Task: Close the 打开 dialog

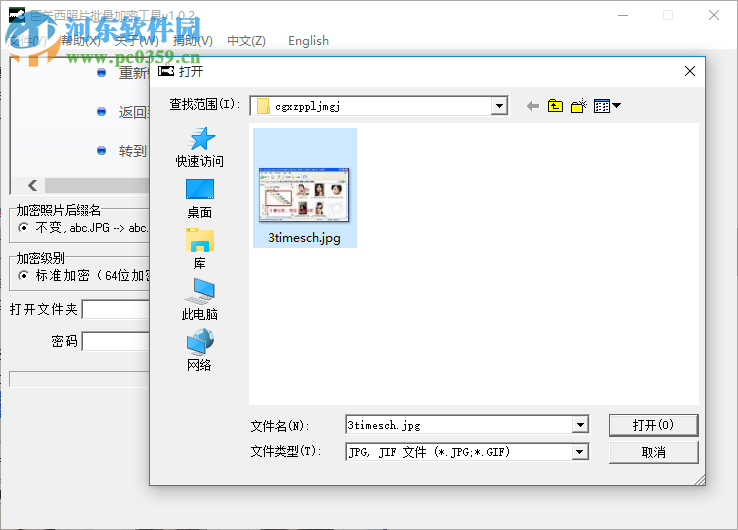Action: tap(690, 71)
